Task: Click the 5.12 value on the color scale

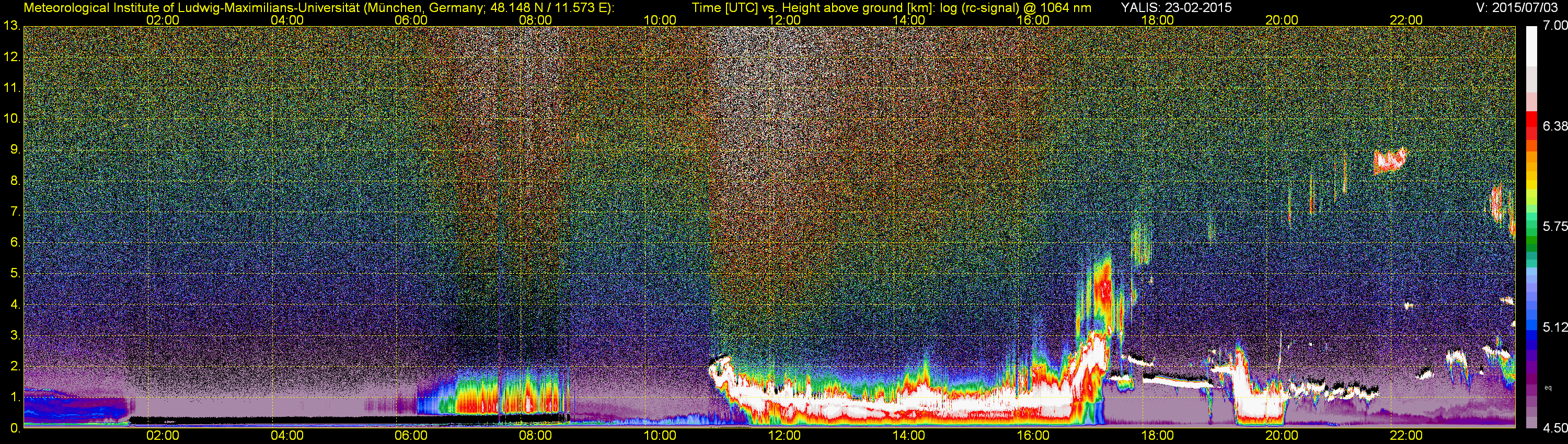Action: [x=1555, y=328]
